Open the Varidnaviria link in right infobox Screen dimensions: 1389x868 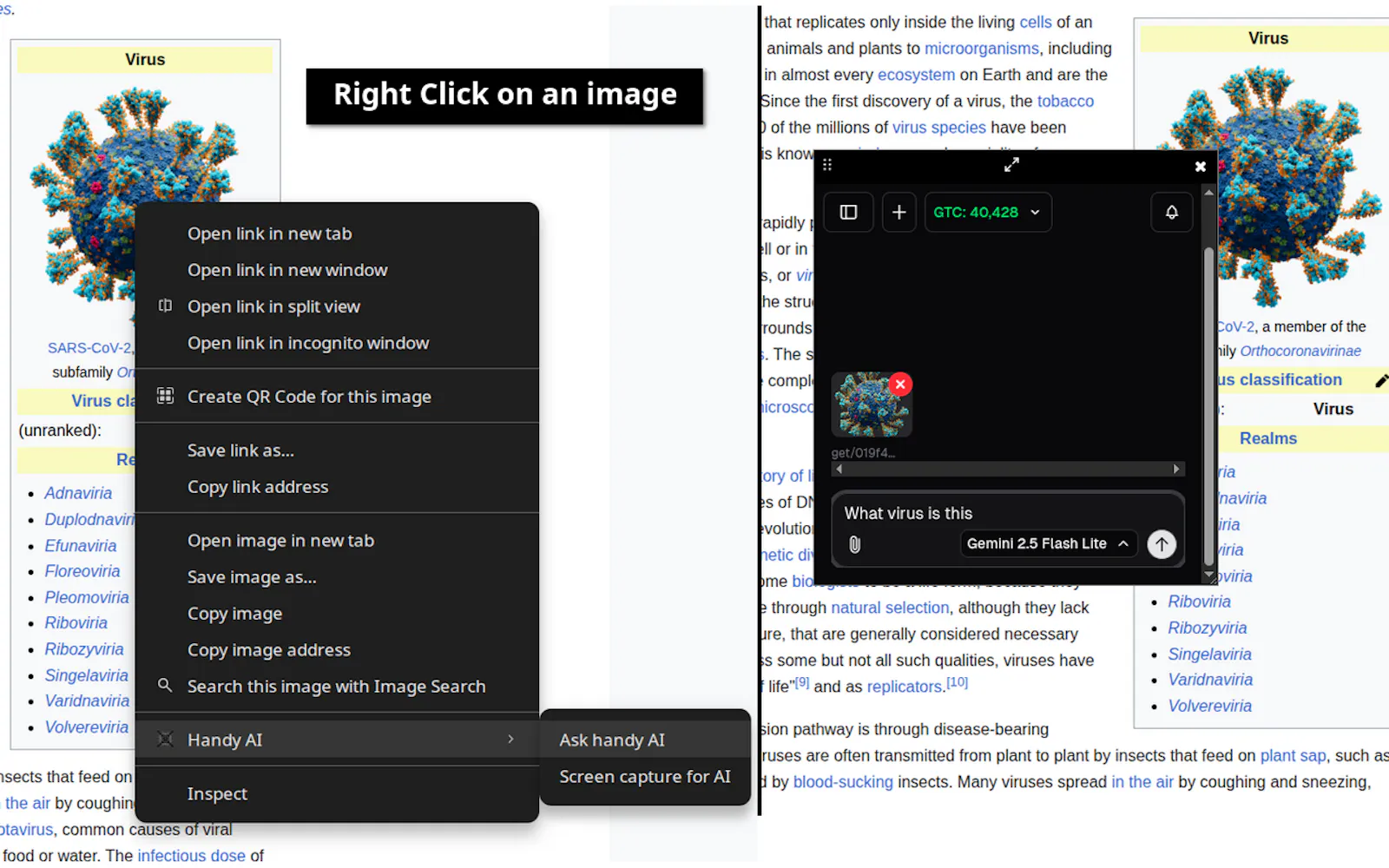tap(1210, 680)
